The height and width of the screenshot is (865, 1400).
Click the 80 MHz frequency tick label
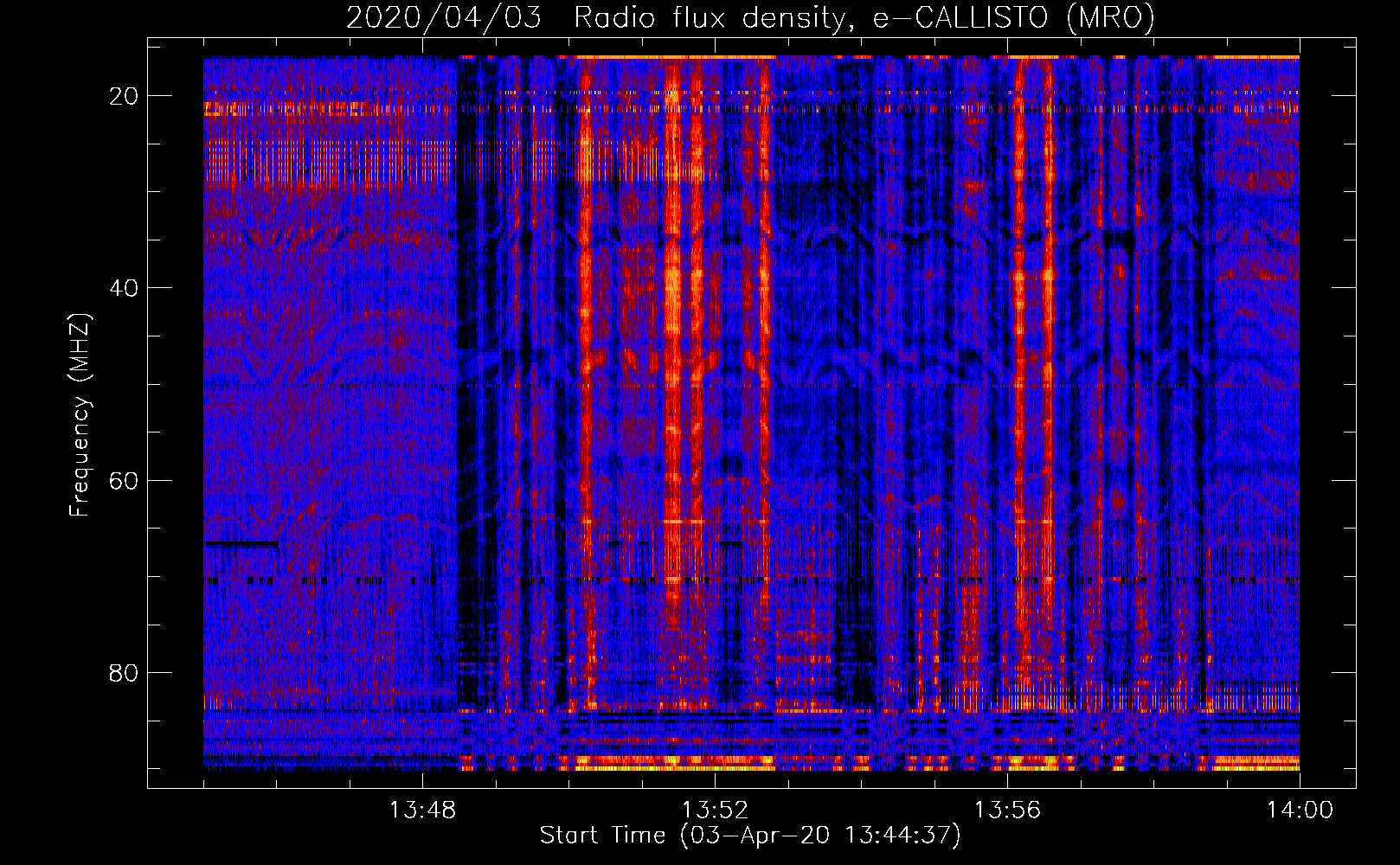tap(124, 672)
